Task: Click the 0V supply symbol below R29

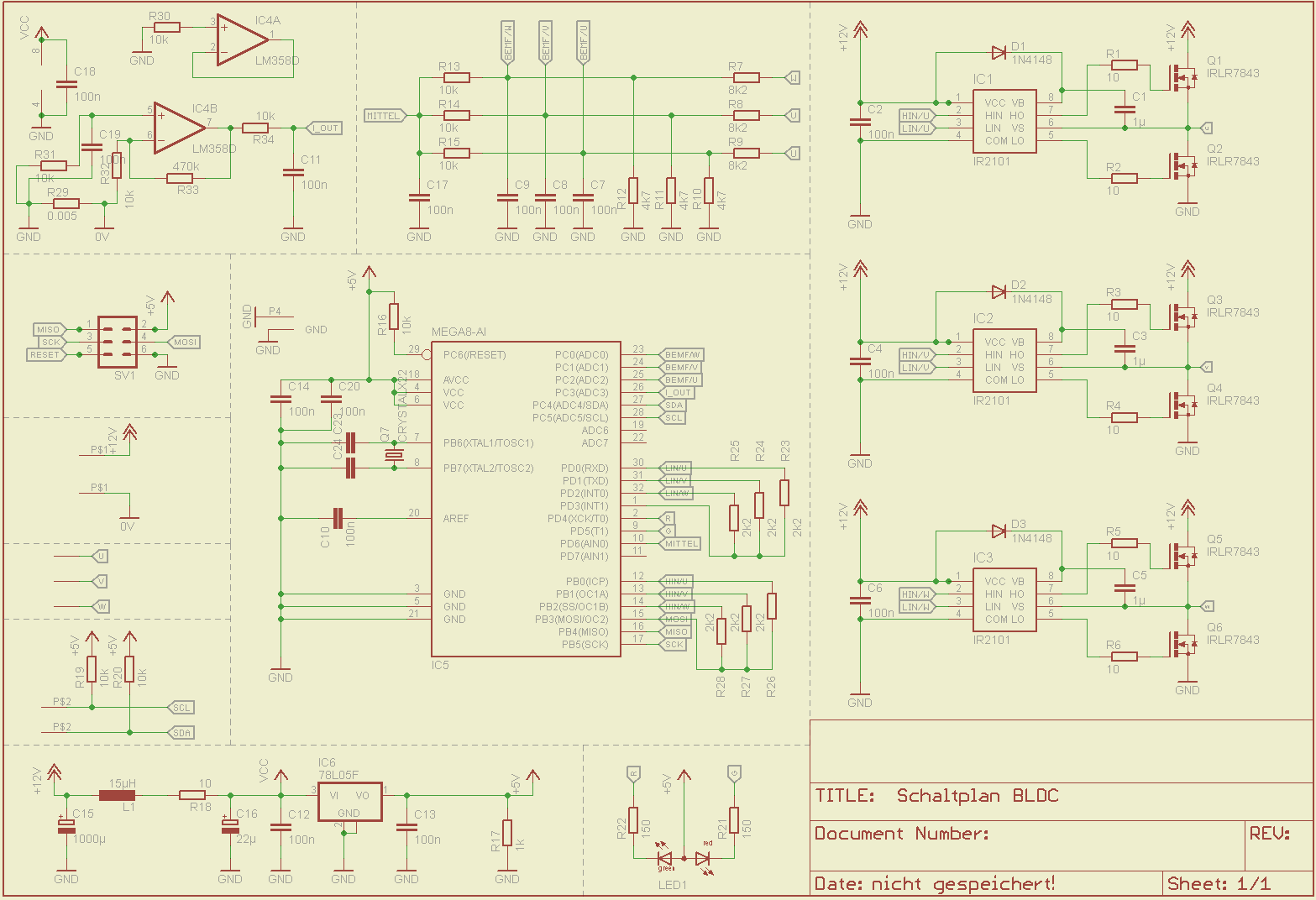Action: coord(104,228)
